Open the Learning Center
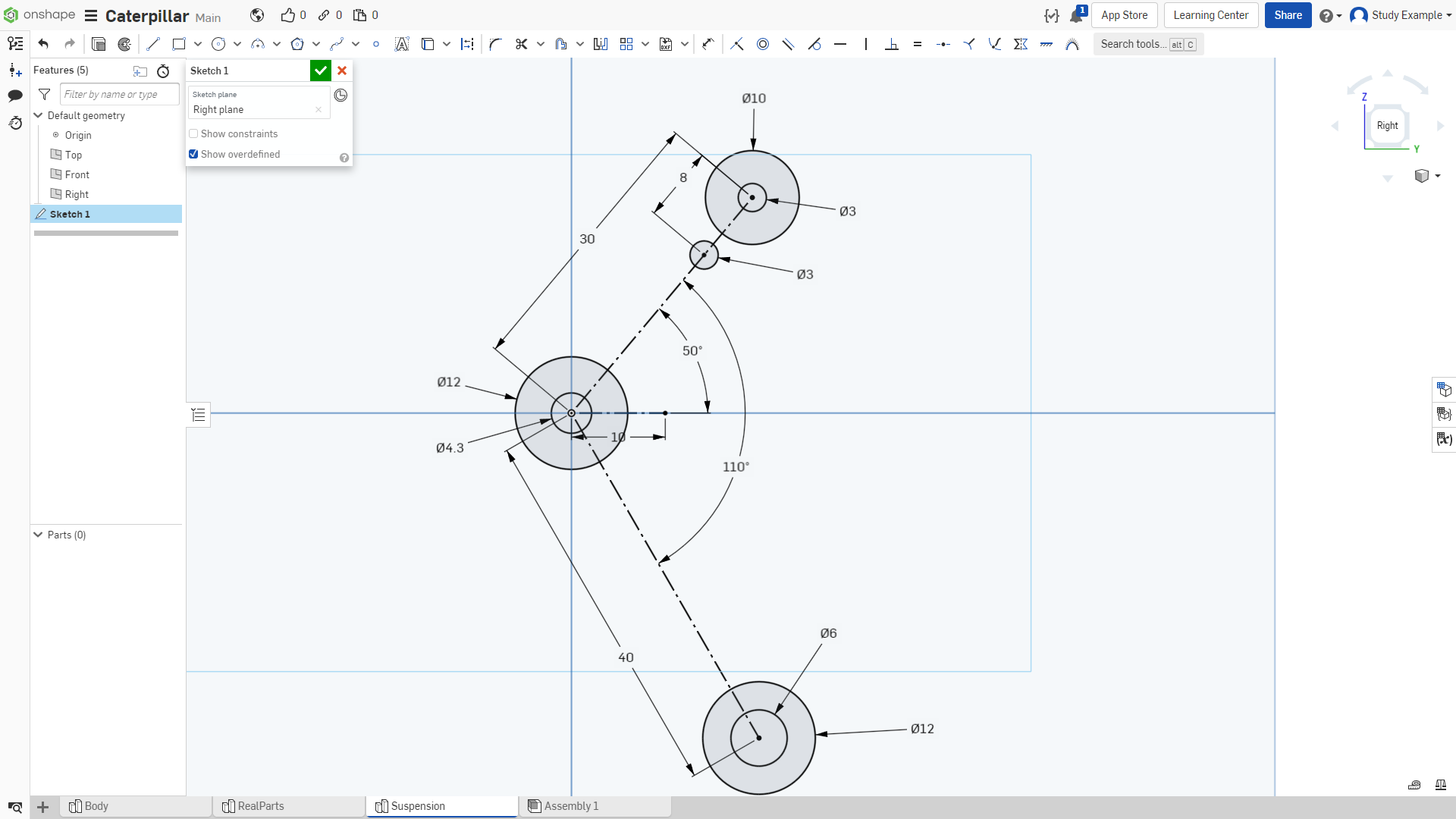 click(x=1210, y=15)
